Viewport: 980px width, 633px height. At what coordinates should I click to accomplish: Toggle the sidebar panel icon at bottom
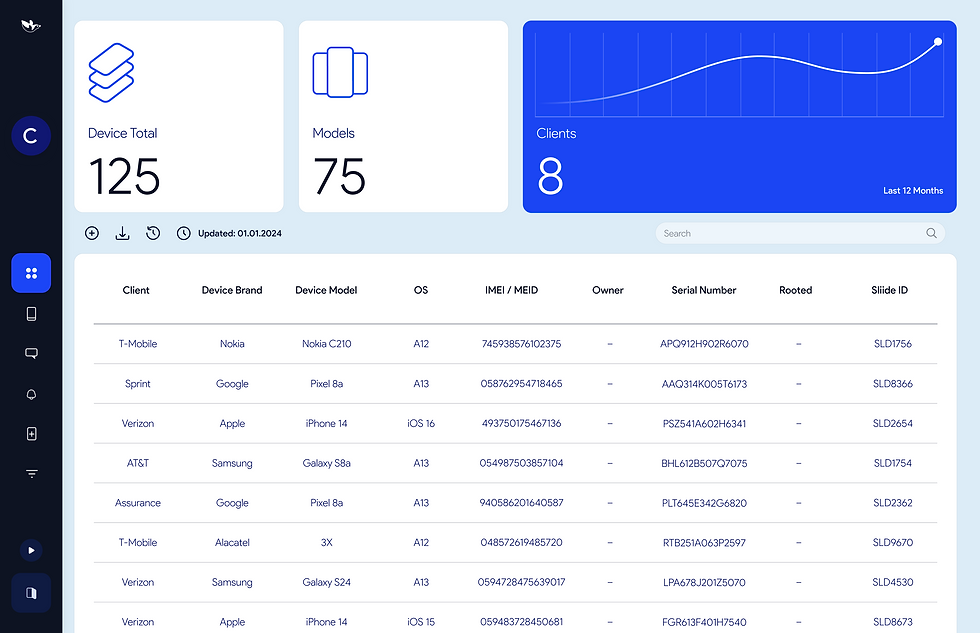coord(31,593)
